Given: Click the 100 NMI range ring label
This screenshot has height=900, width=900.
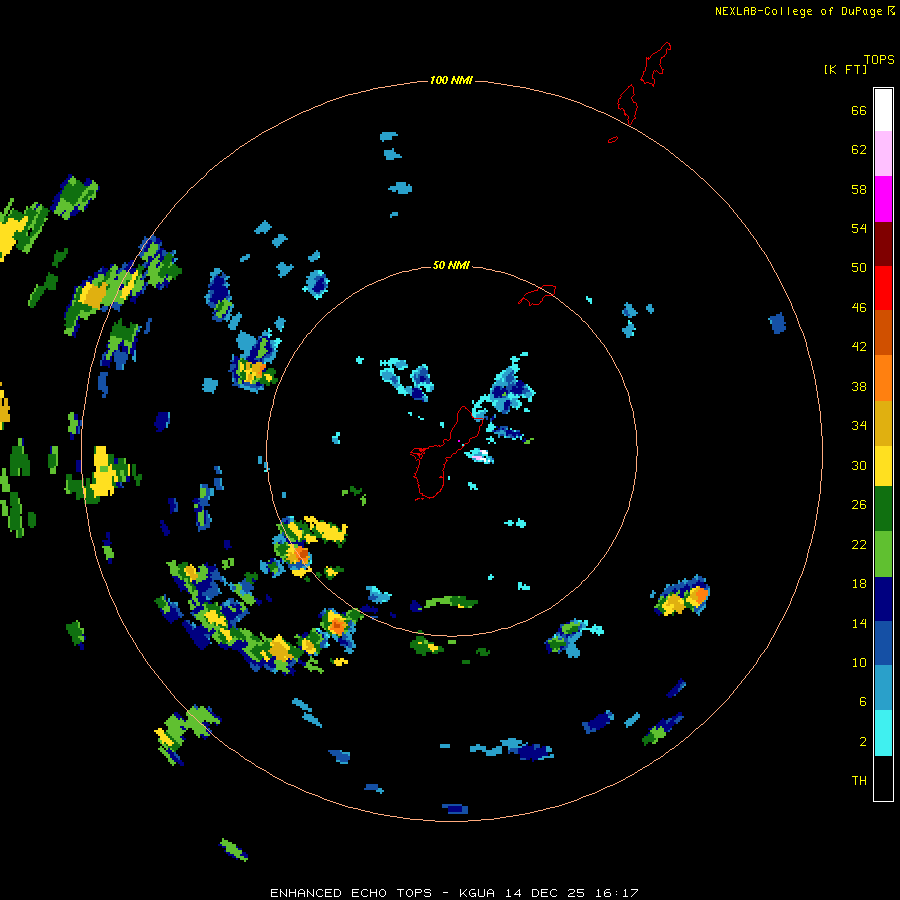Looking at the screenshot, I should coord(451,80).
